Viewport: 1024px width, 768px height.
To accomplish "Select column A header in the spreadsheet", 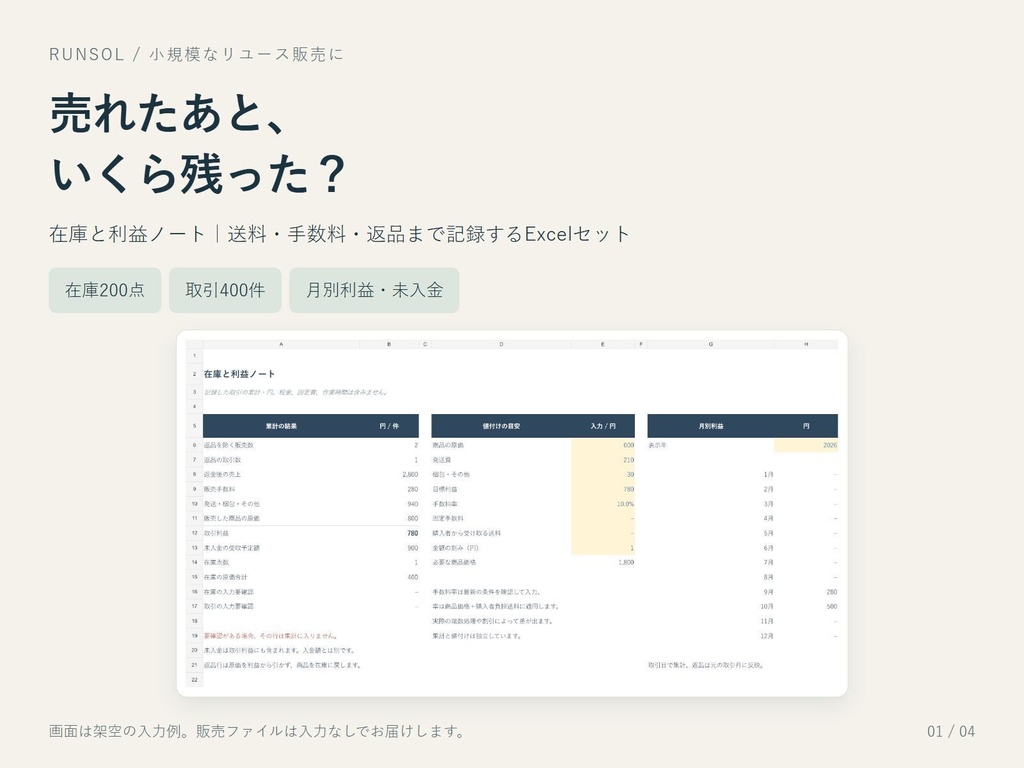I will click(x=281, y=344).
